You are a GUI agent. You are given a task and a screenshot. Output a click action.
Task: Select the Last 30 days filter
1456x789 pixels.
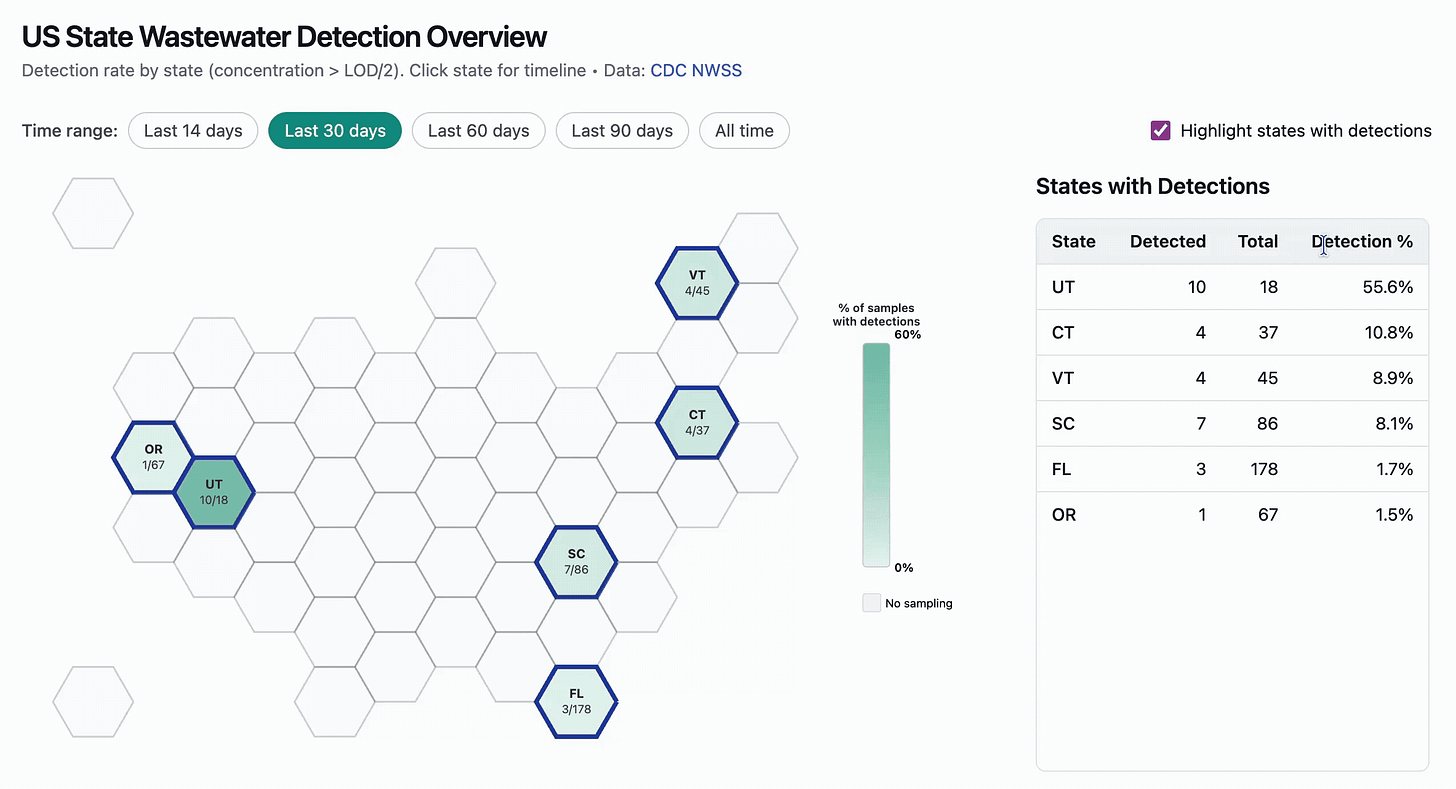pos(335,131)
